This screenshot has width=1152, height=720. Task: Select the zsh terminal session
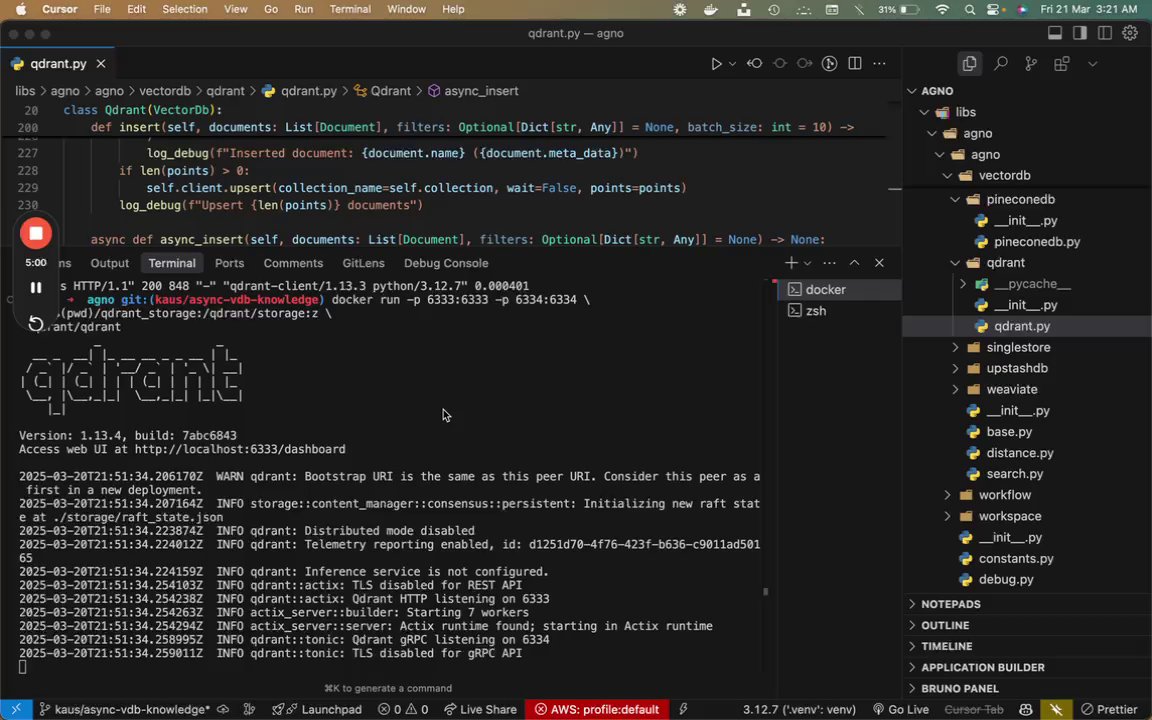[840, 311]
